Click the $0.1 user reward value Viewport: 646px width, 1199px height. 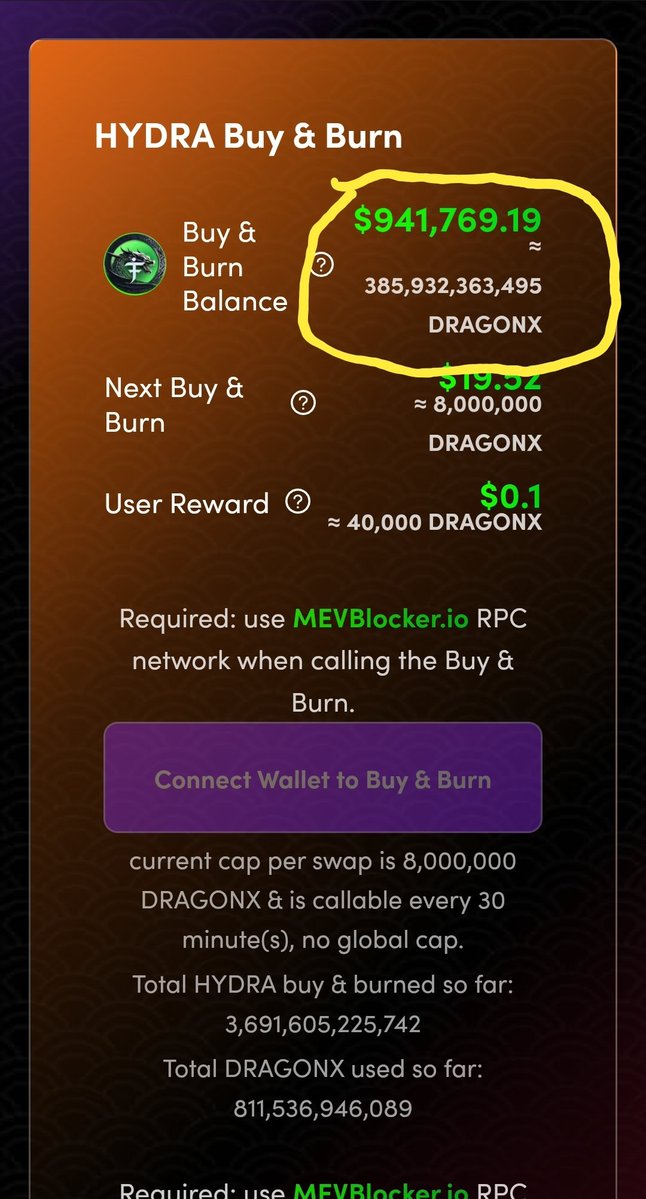[511, 496]
